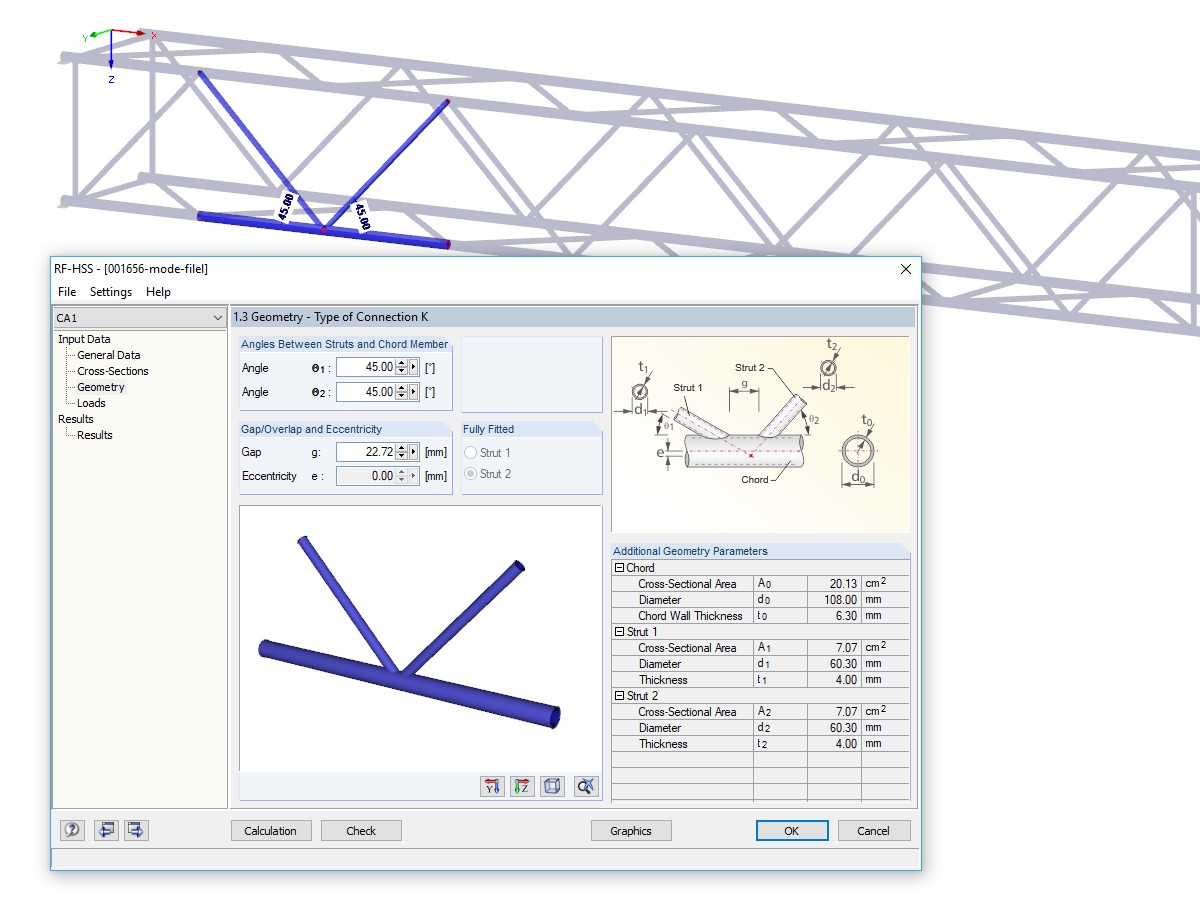Click the Calculation button
Screen dimensions: 1200x900
click(271, 831)
